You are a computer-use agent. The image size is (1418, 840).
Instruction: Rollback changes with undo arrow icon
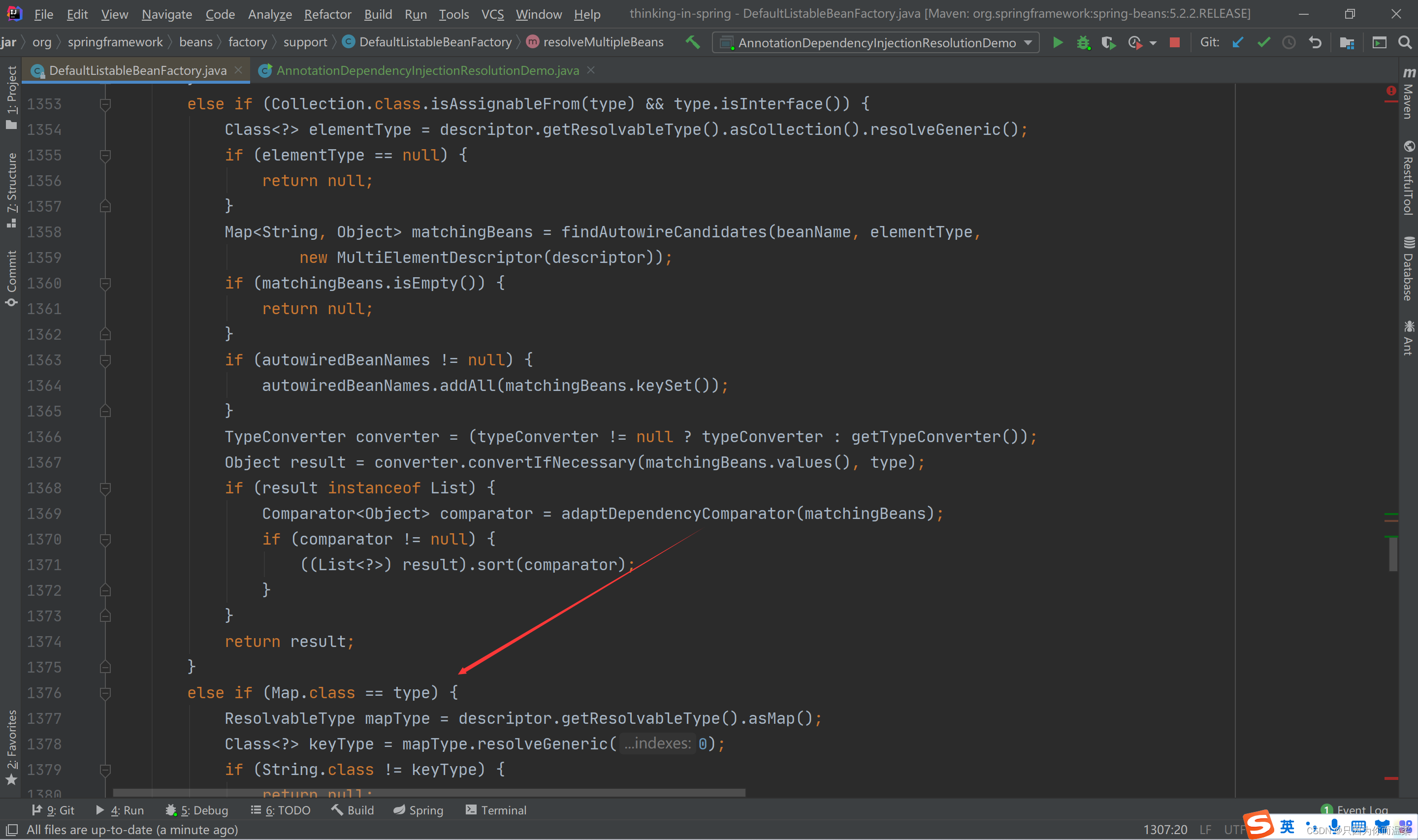tap(1315, 42)
